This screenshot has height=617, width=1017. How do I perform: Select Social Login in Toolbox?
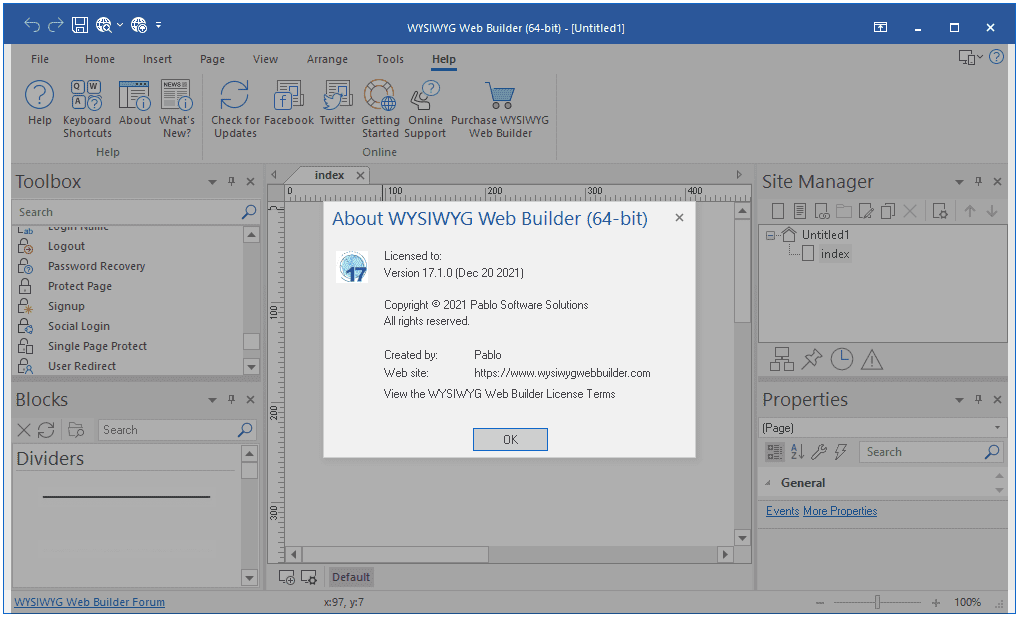click(78, 326)
